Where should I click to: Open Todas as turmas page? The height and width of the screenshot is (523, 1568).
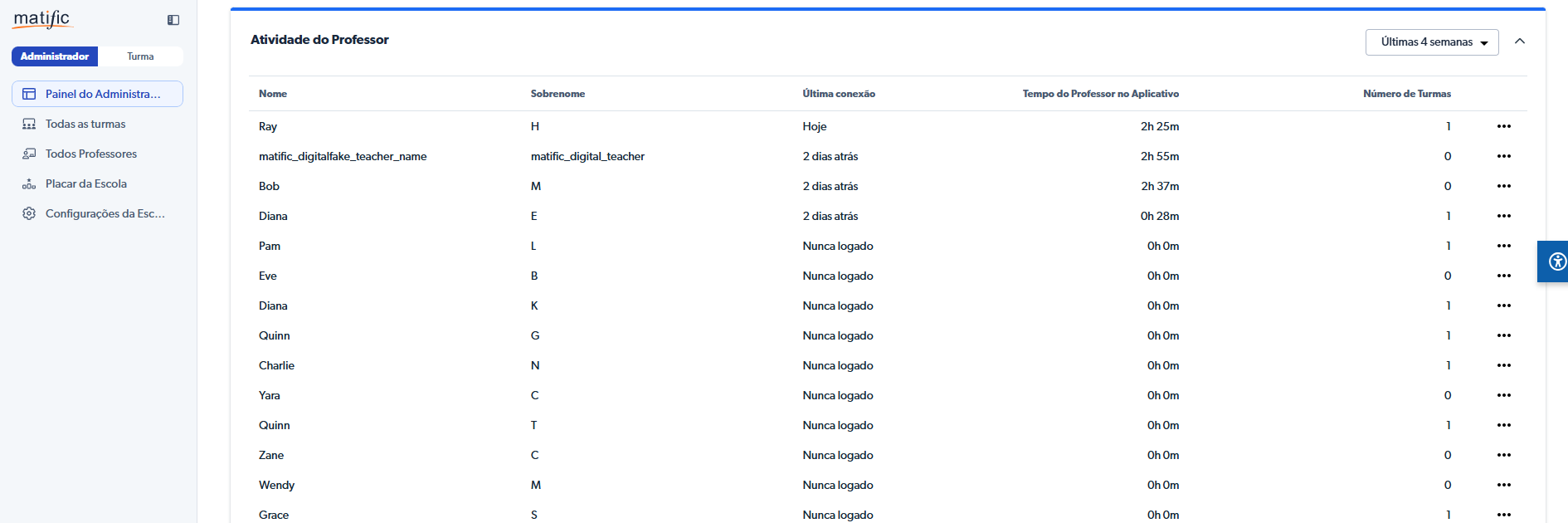pyautogui.click(x=85, y=124)
